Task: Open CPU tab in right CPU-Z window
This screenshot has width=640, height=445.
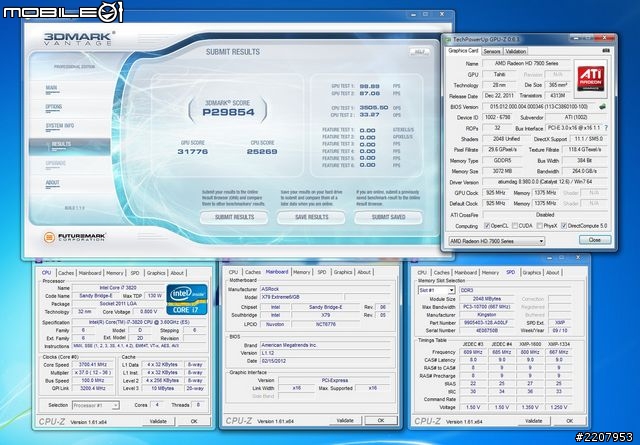Action: click(422, 273)
